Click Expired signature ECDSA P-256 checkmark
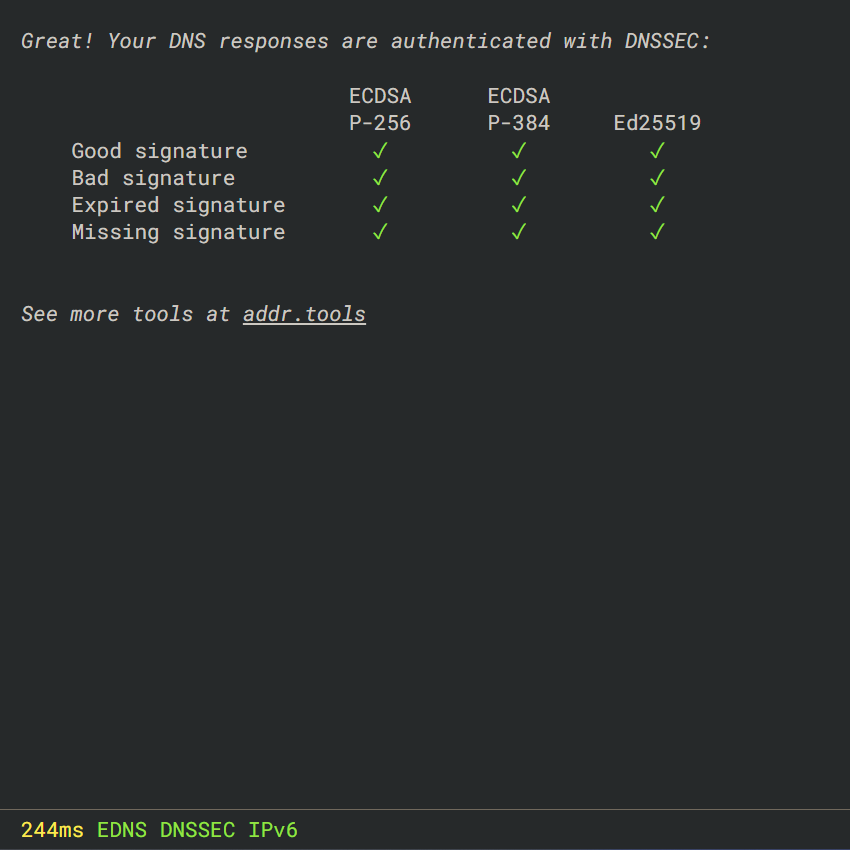This screenshot has width=850, height=850. click(x=380, y=205)
